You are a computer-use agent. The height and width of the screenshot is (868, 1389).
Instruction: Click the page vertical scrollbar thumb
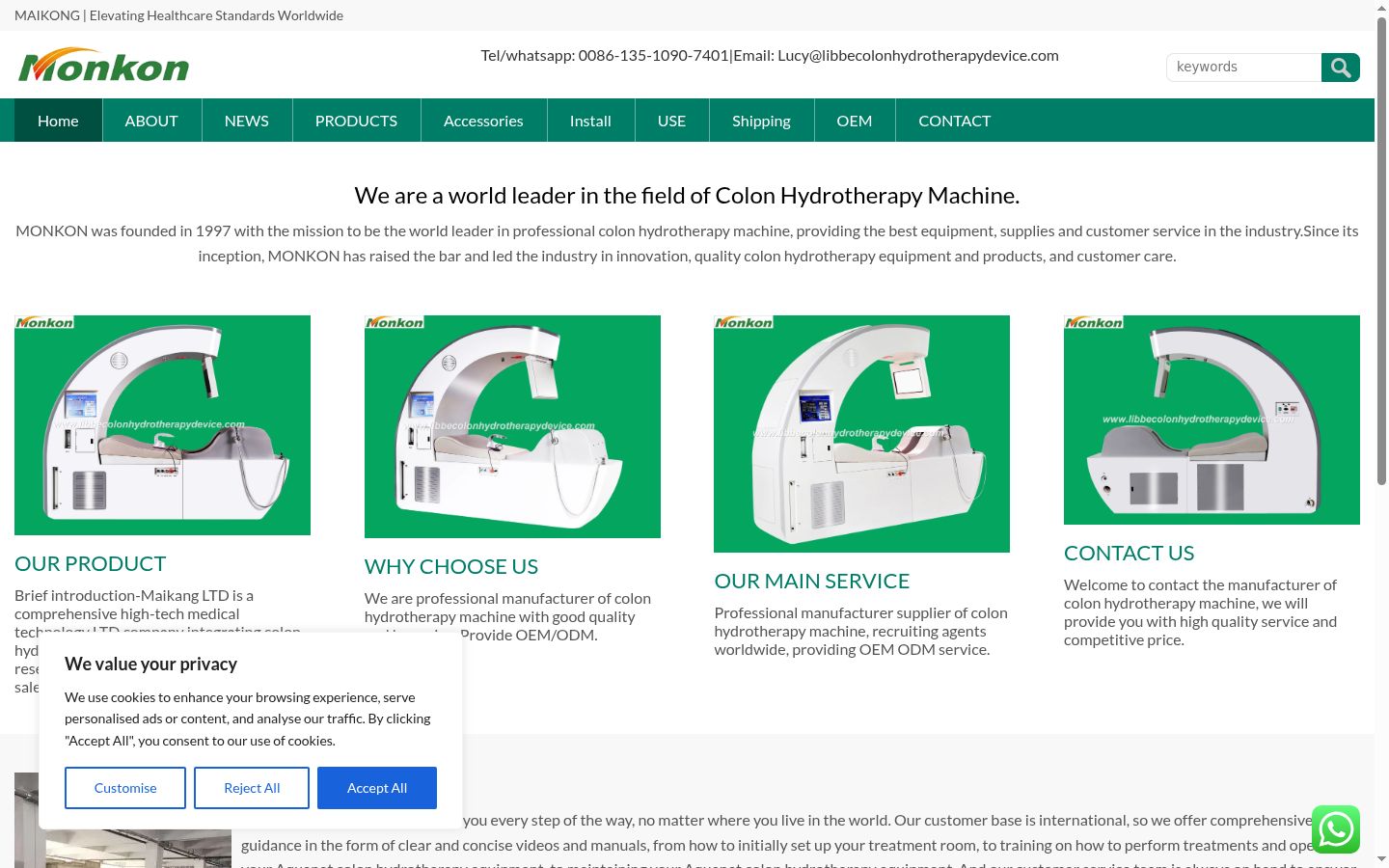(1381, 251)
